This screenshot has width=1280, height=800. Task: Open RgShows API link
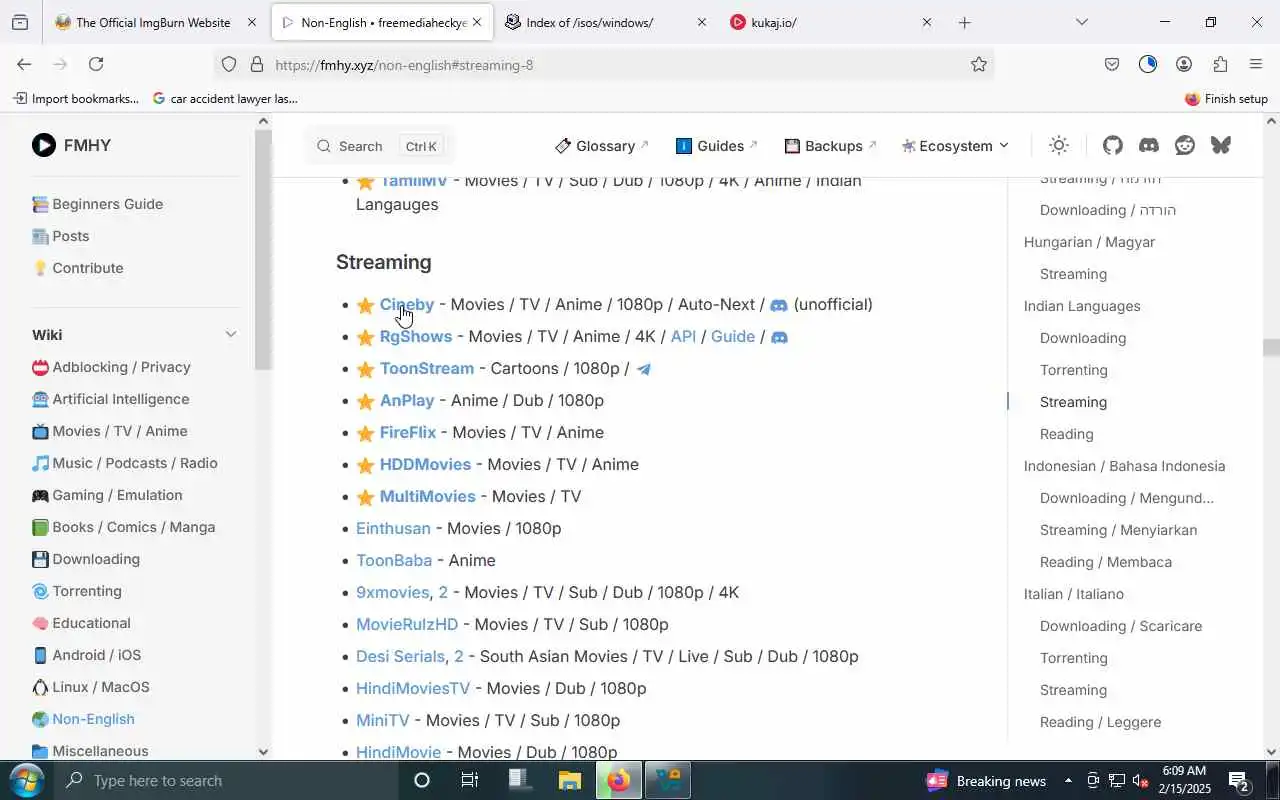[683, 337]
